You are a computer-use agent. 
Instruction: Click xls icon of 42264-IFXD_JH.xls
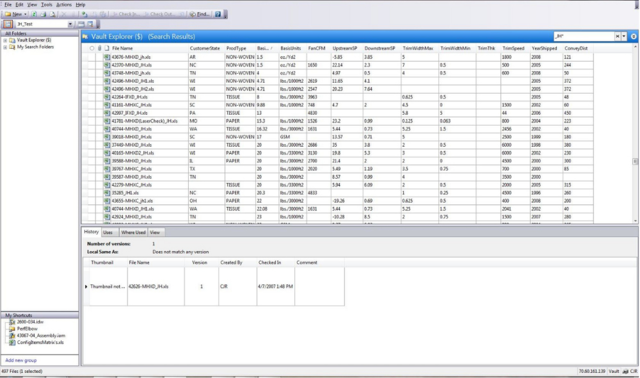tap(107, 97)
